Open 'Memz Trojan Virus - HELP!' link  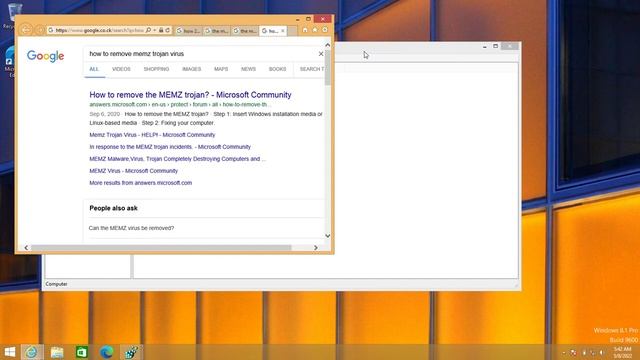(x=152, y=135)
